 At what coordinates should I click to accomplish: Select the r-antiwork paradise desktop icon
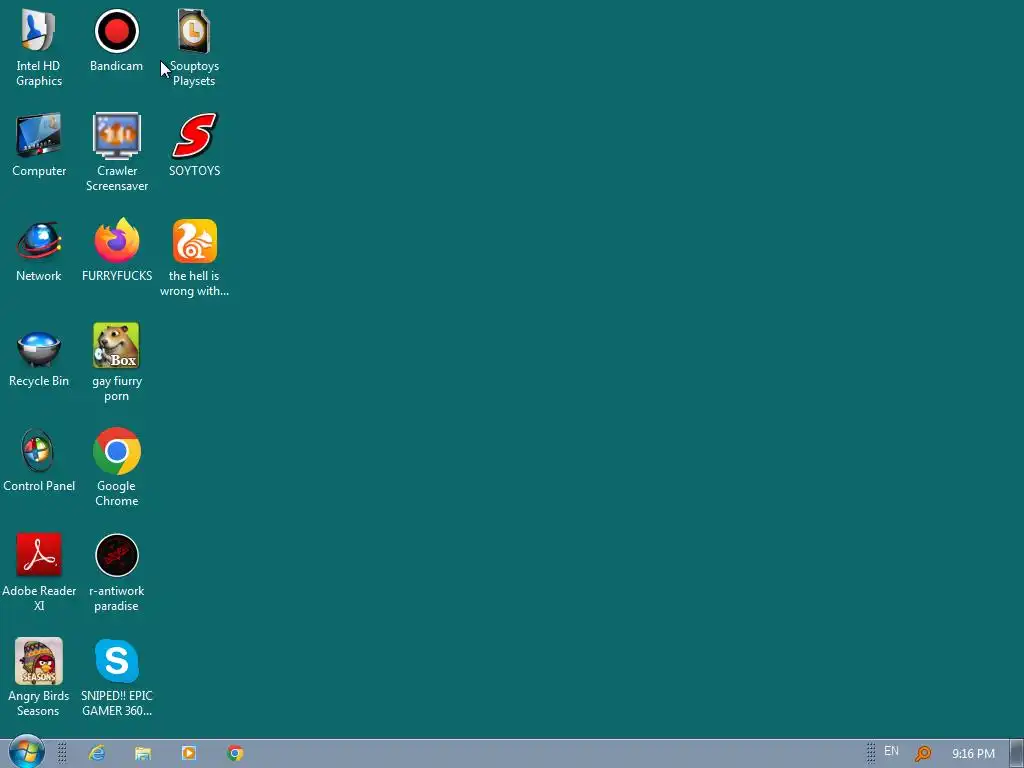click(116, 572)
